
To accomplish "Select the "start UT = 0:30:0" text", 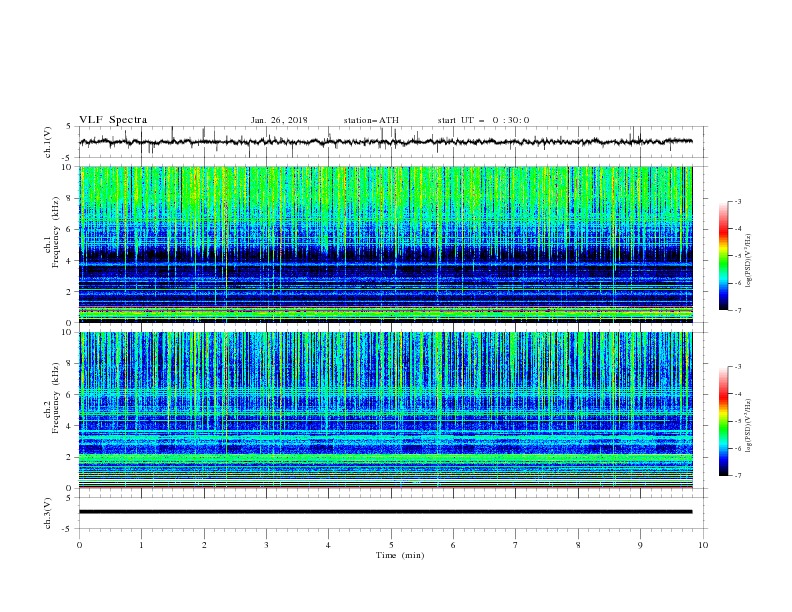I will tap(483, 120).
